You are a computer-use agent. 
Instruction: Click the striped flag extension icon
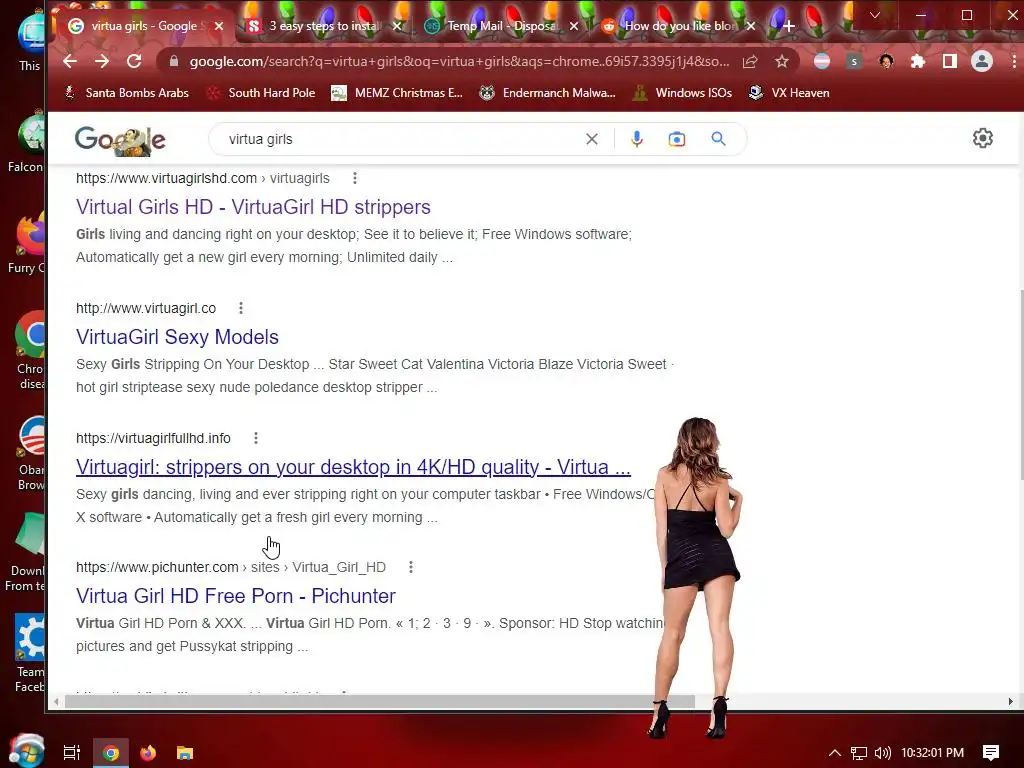coord(822,61)
